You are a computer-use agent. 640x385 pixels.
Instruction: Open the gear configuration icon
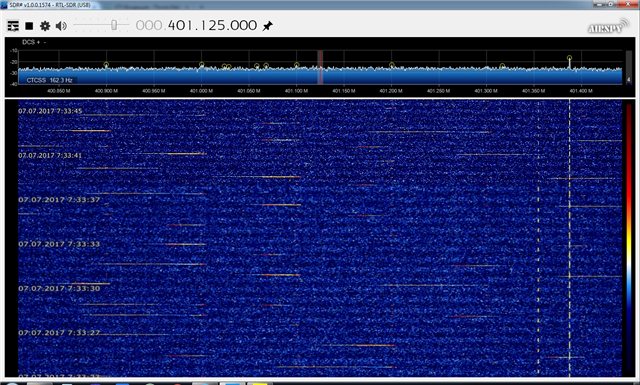(45, 26)
